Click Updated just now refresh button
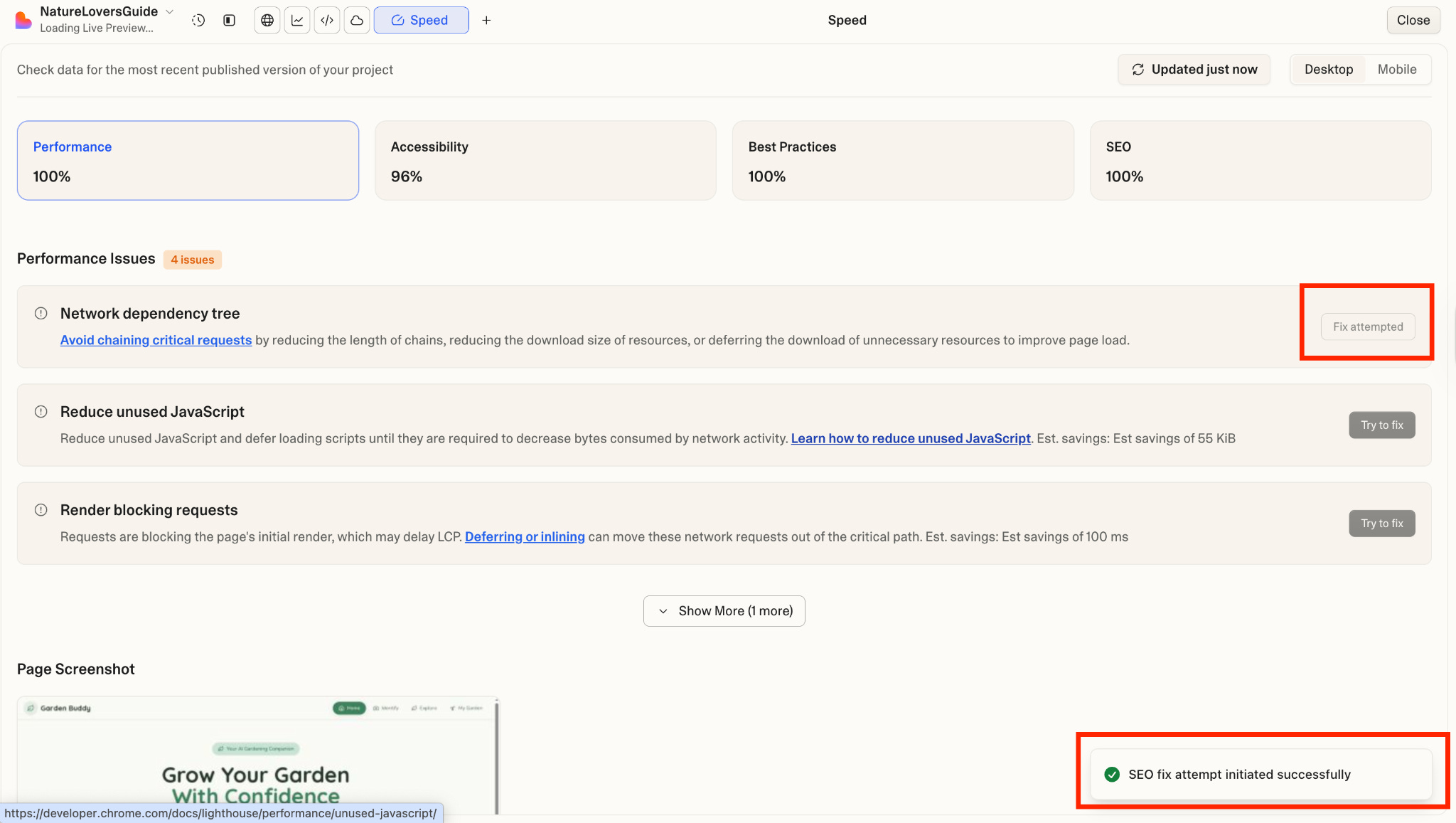This screenshot has height=823, width=1456. [x=1194, y=70]
